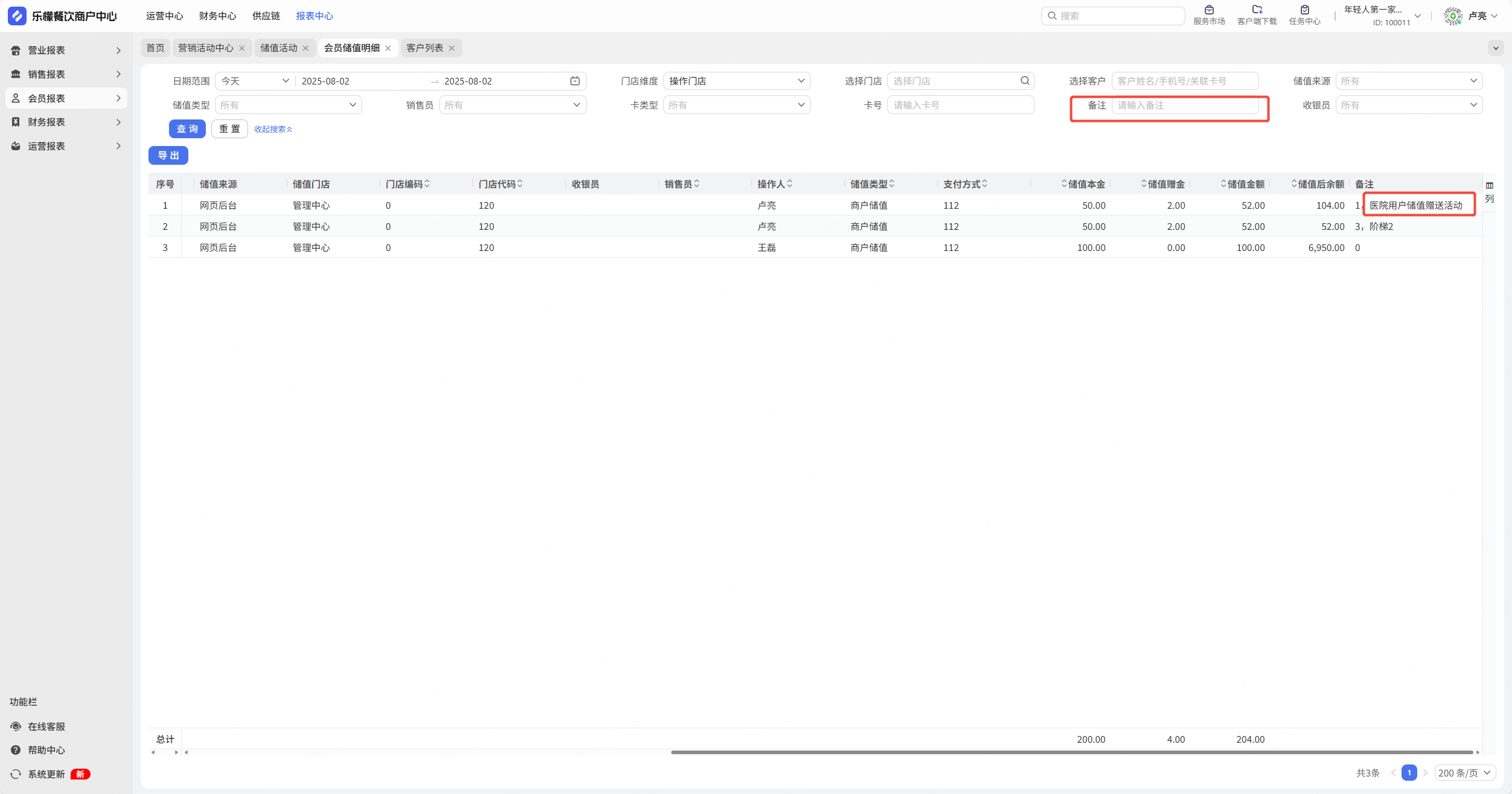This screenshot has width=1512, height=794.
Task: Expand the tab list chevron at top right
Action: 1496,48
